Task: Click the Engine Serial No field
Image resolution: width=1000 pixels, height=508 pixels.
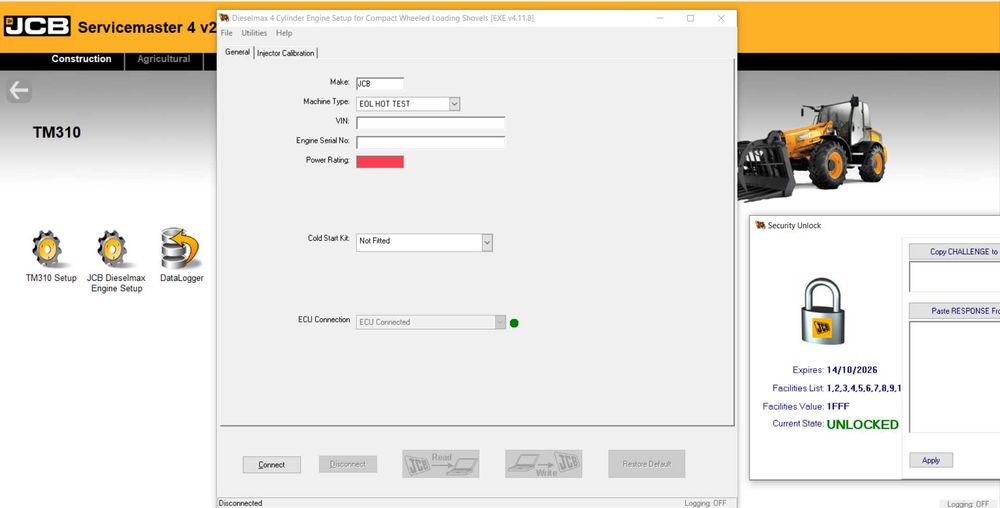Action: [x=430, y=142]
